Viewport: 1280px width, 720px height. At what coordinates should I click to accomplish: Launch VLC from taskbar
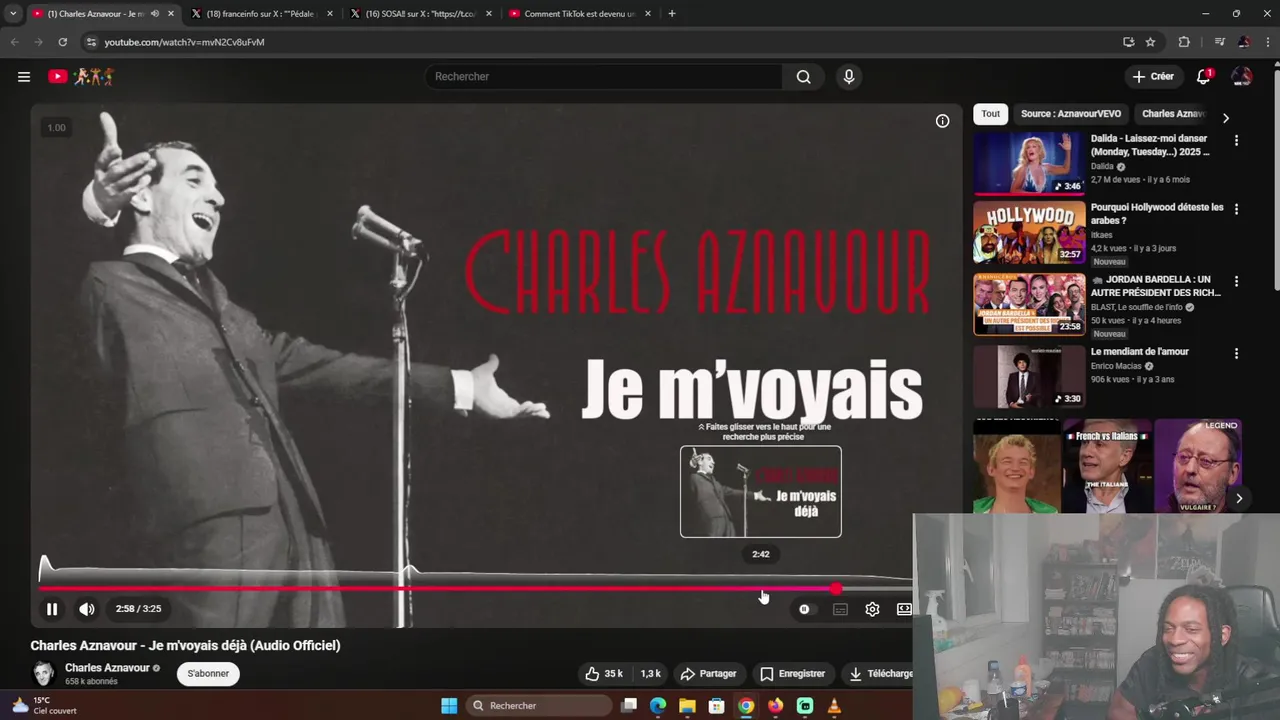[x=834, y=706]
